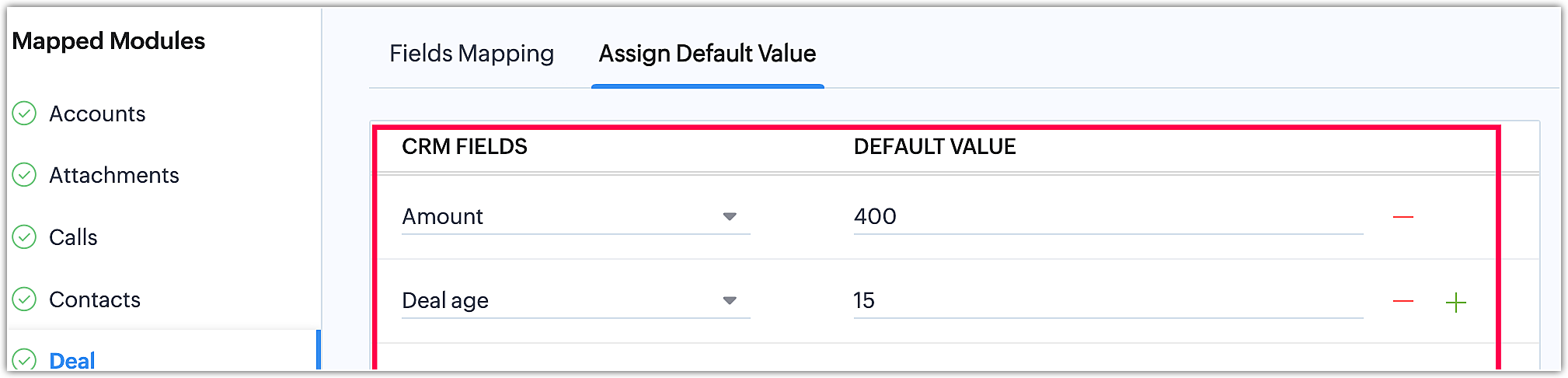
Task: Click the green check icon beside Calls
Action: coord(25,237)
